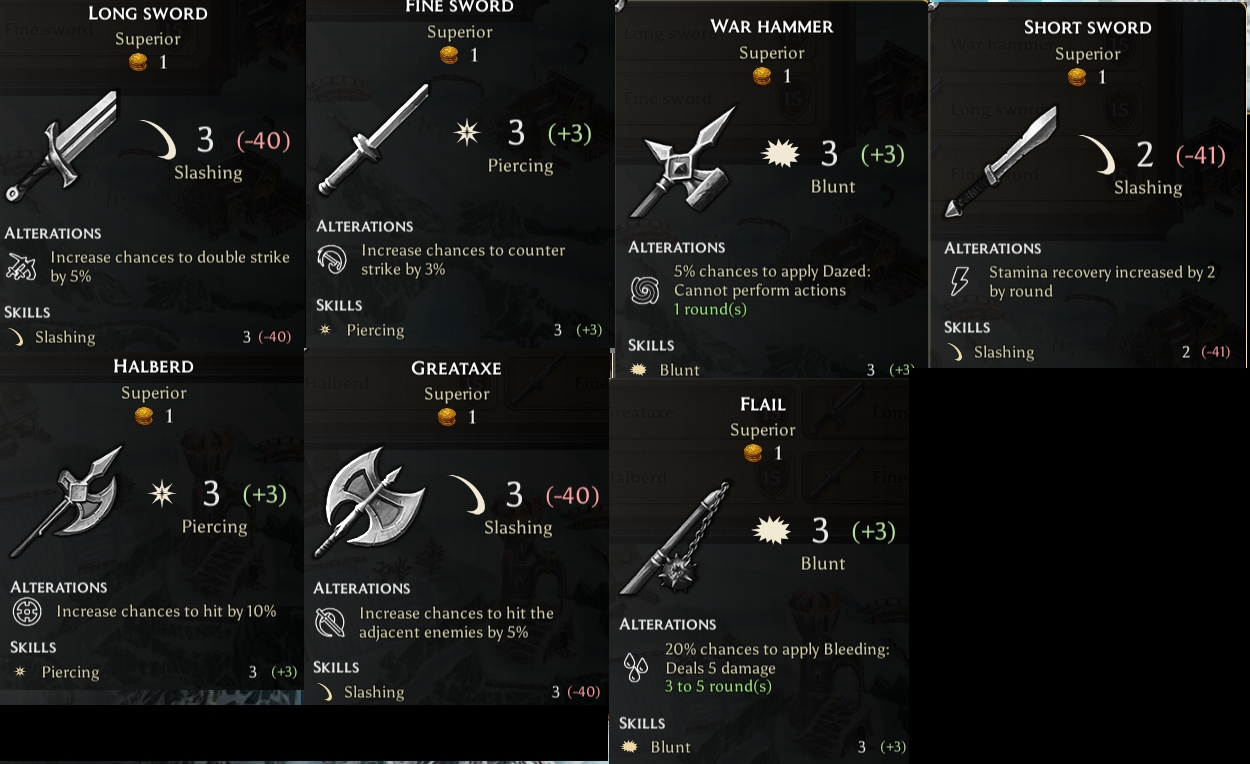Click the counter strike alteration icon
This screenshot has height=764, width=1250.
(x=331, y=260)
